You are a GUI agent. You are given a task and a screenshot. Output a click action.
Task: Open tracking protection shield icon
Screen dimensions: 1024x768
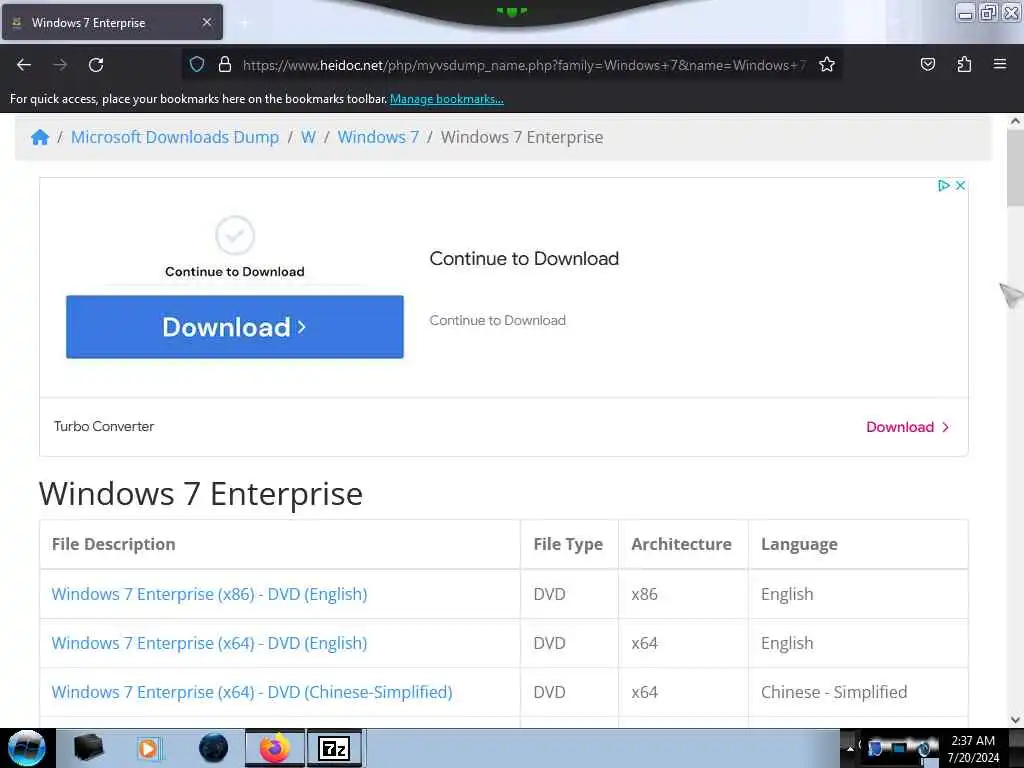tap(197, 65)
